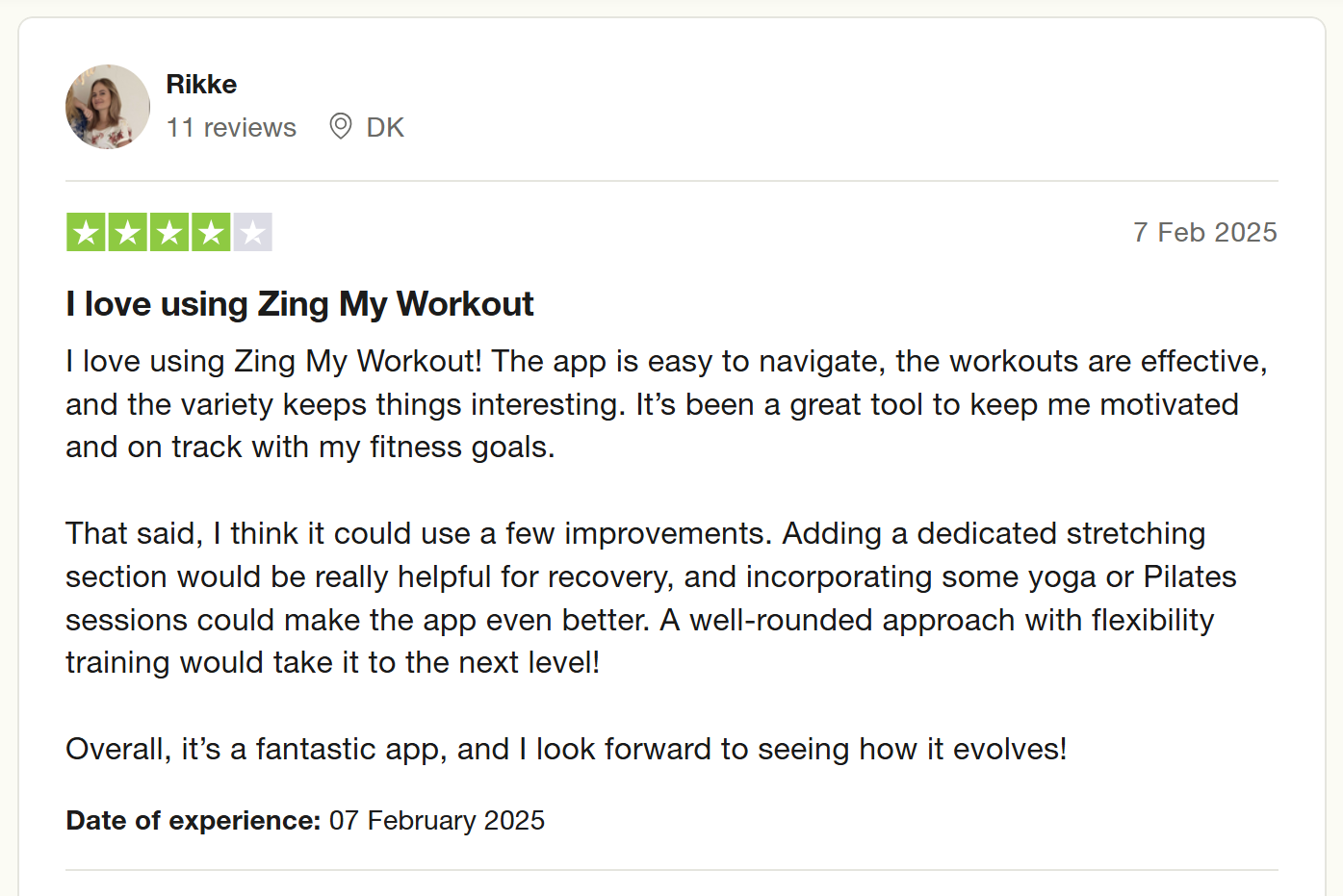This screenshot has width=1343, height=896.
Task: Click the review date 7 Feb 2025
Action: click(1205, 232)
